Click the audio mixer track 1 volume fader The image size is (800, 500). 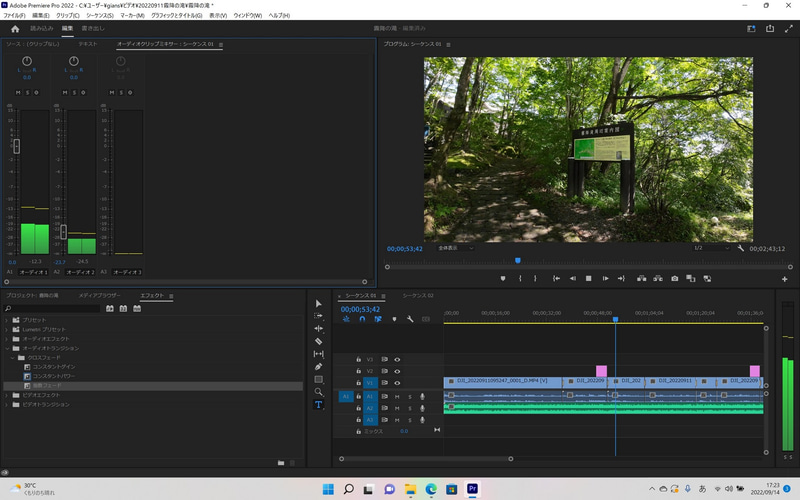17,146
